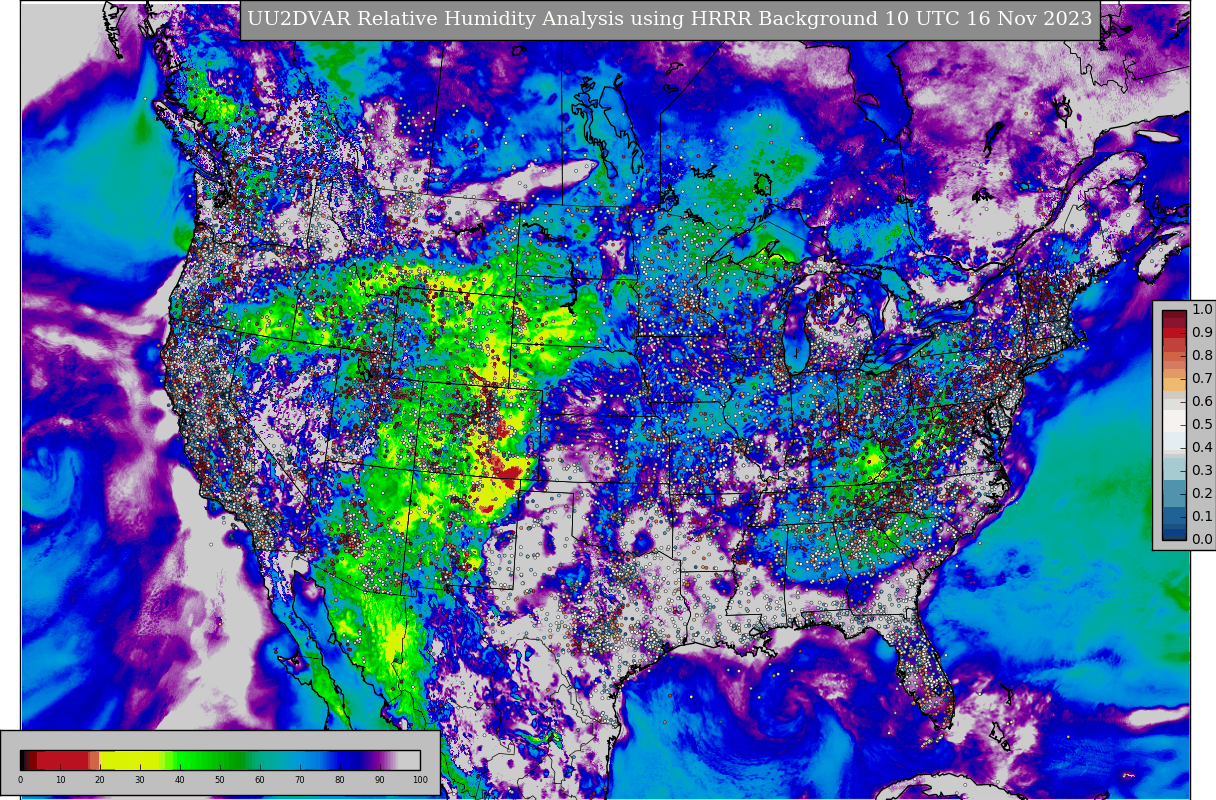Click the '50' tick label on the humidity scale

point(220,780)
